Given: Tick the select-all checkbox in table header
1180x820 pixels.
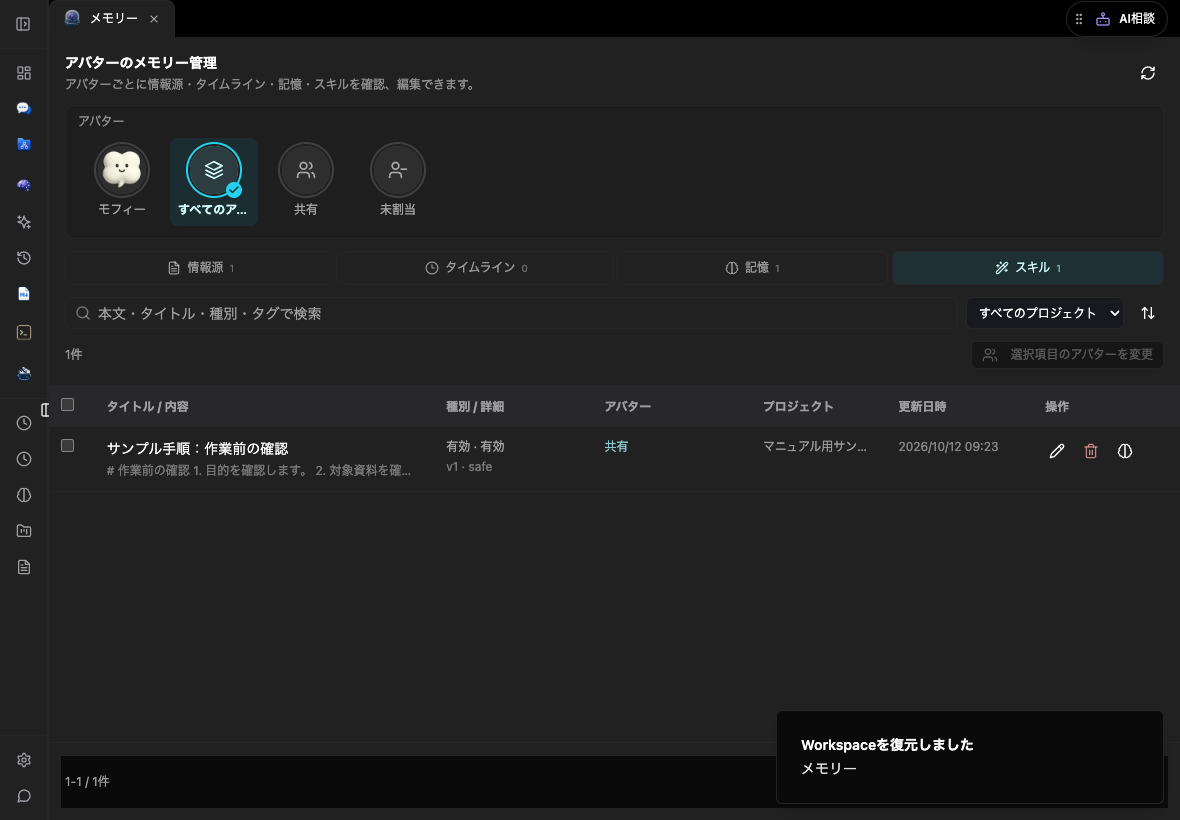Looking at the screenshot, I should pos(68,405).
